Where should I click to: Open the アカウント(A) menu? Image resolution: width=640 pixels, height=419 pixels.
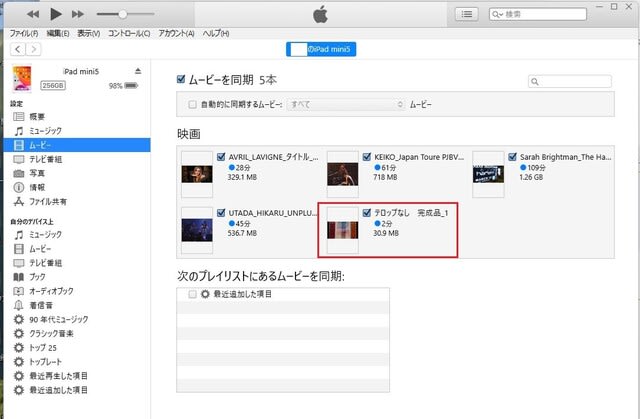tap(176, 33)
